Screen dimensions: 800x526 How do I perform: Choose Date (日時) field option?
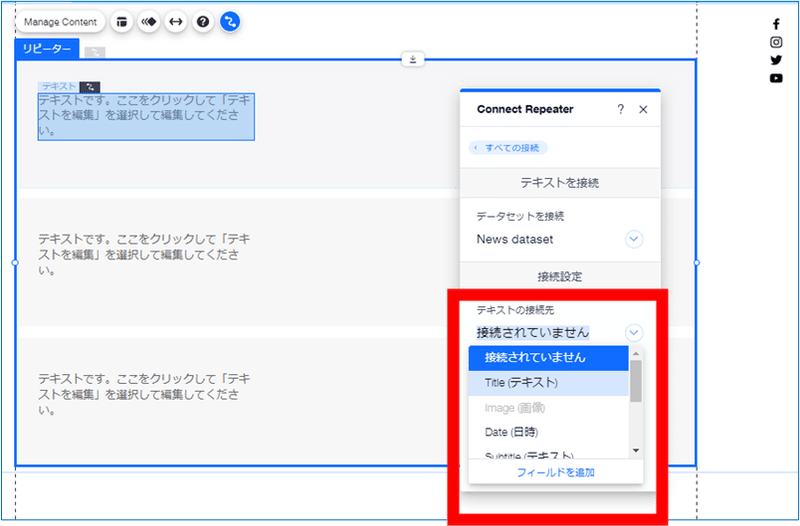coord(548,432)
